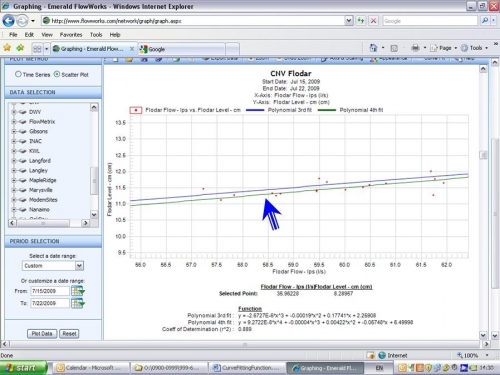Switch to Calendar - Microsoft taskbar button
Viewport: 500px width, 375px height.
coord(92,368)
